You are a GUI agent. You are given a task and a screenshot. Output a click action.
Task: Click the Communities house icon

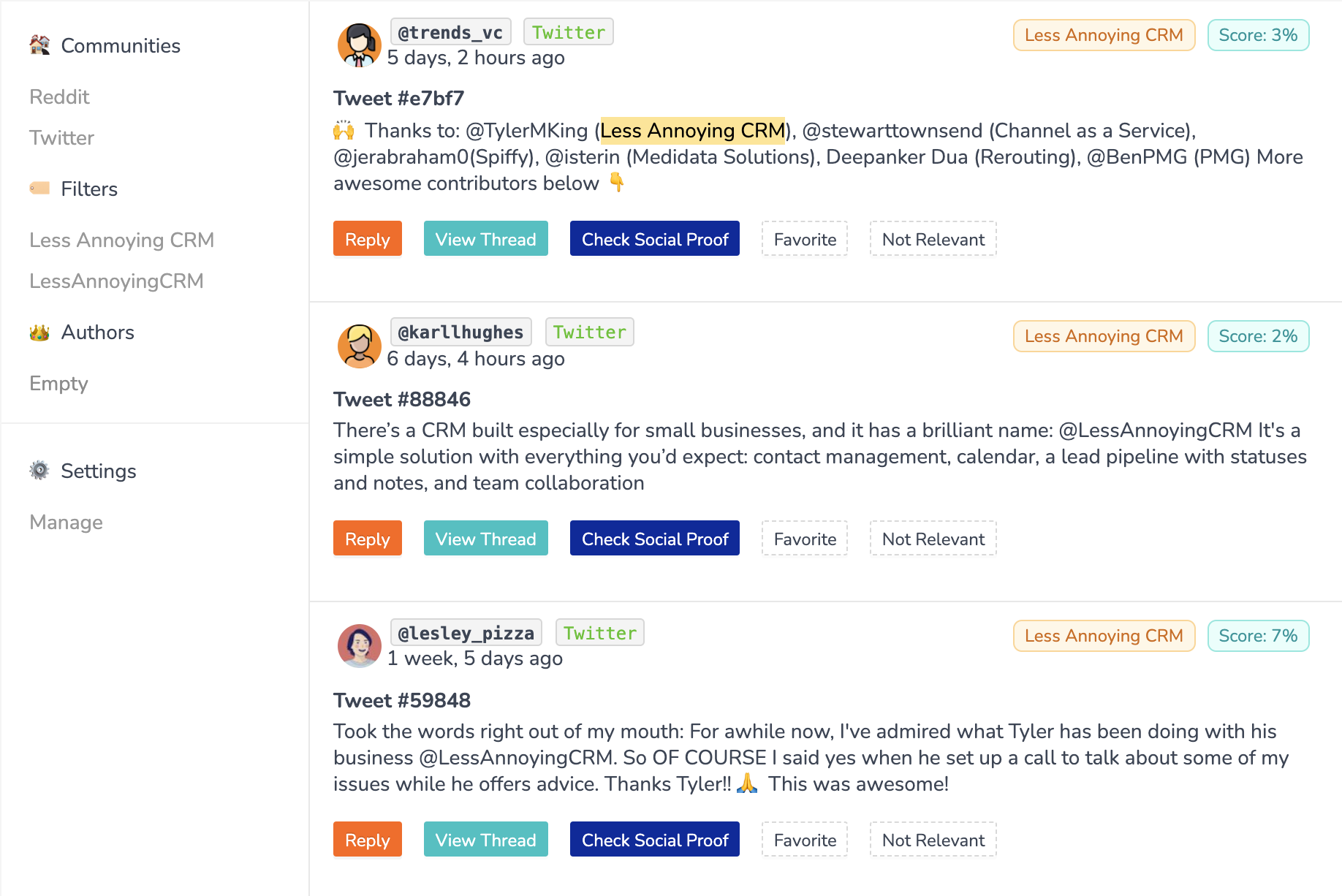[39, 45]
